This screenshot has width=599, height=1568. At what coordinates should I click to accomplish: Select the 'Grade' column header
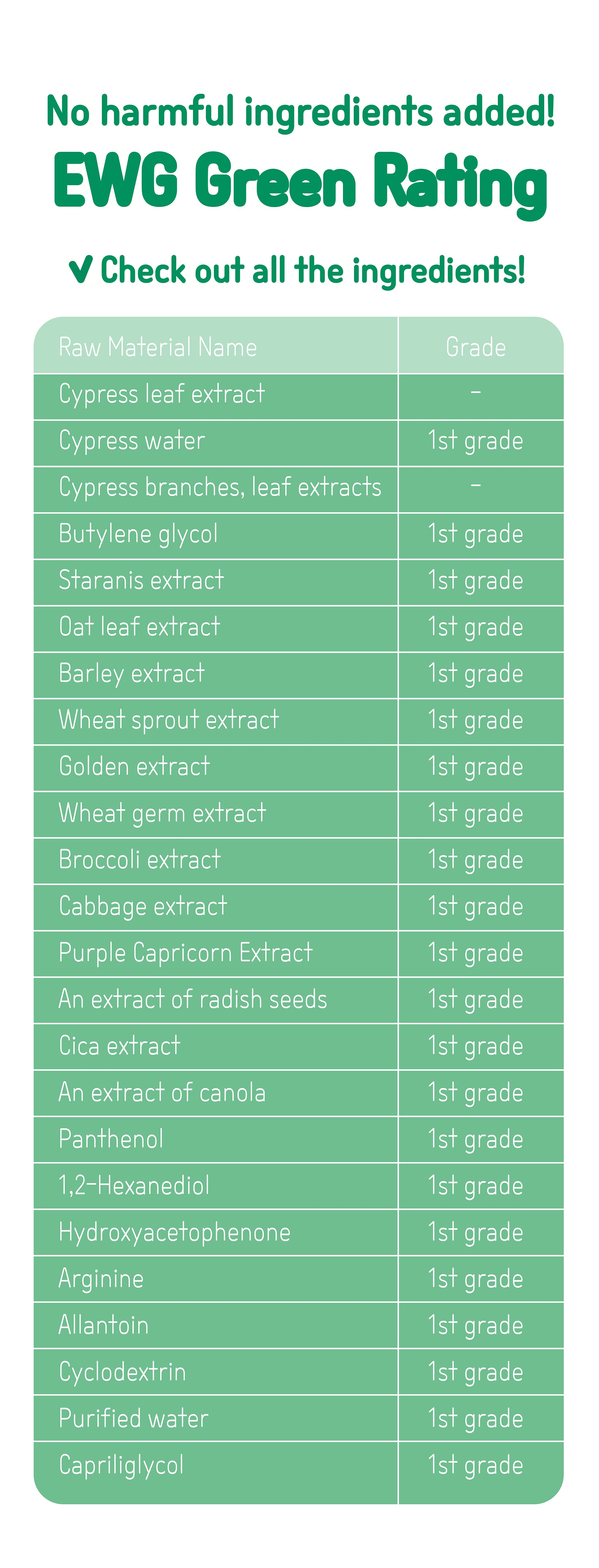(x=475, y=347)
